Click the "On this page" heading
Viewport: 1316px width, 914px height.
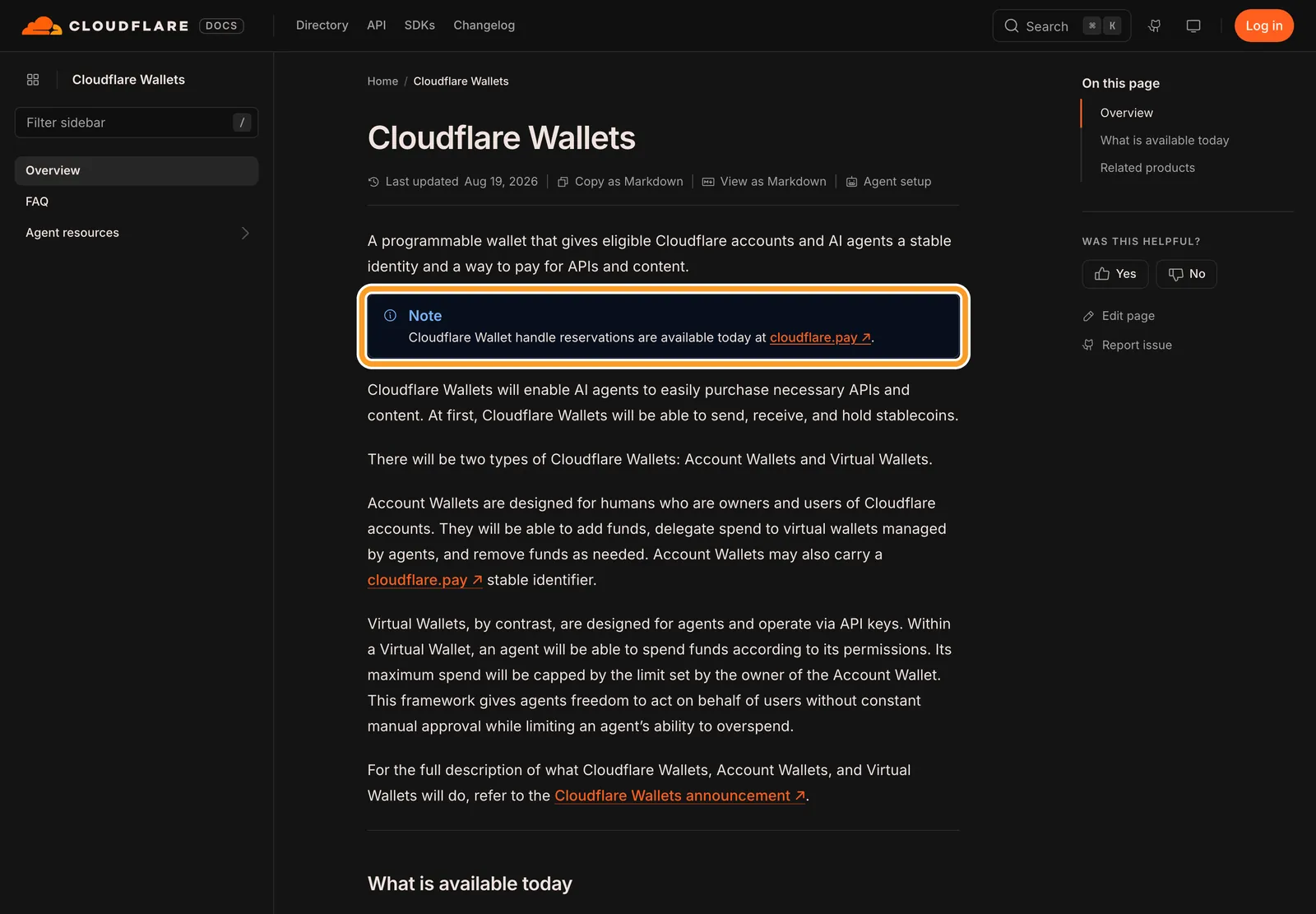[1121, 83]
